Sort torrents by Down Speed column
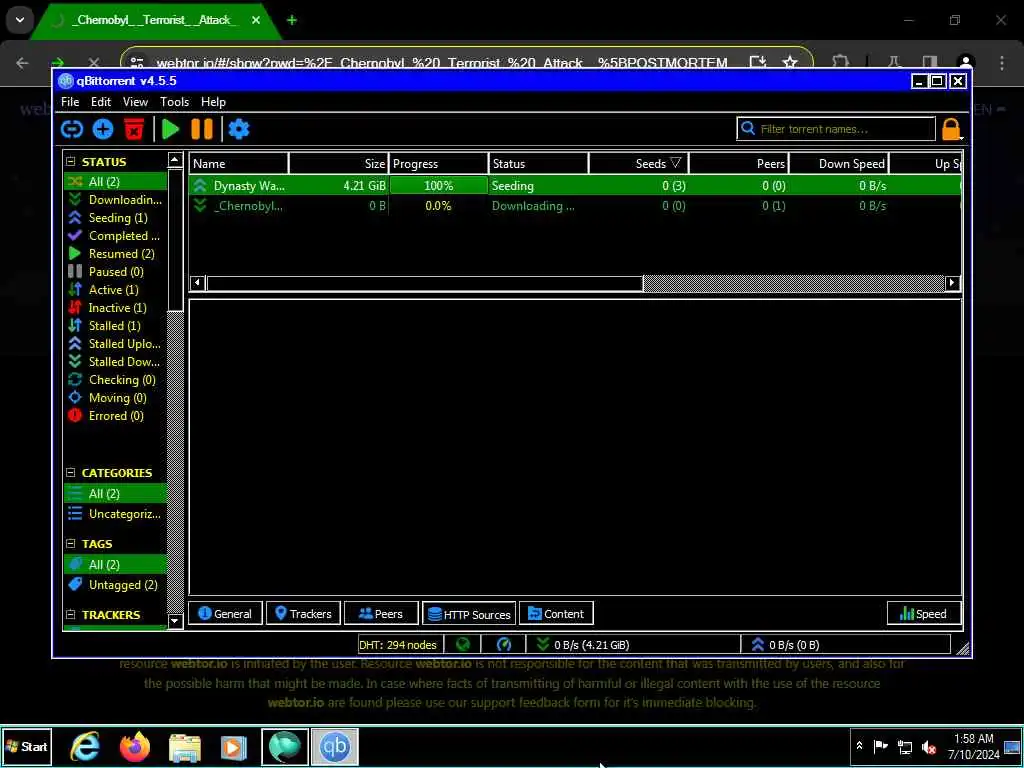The image size is (1024, 768). coord(839,164)
